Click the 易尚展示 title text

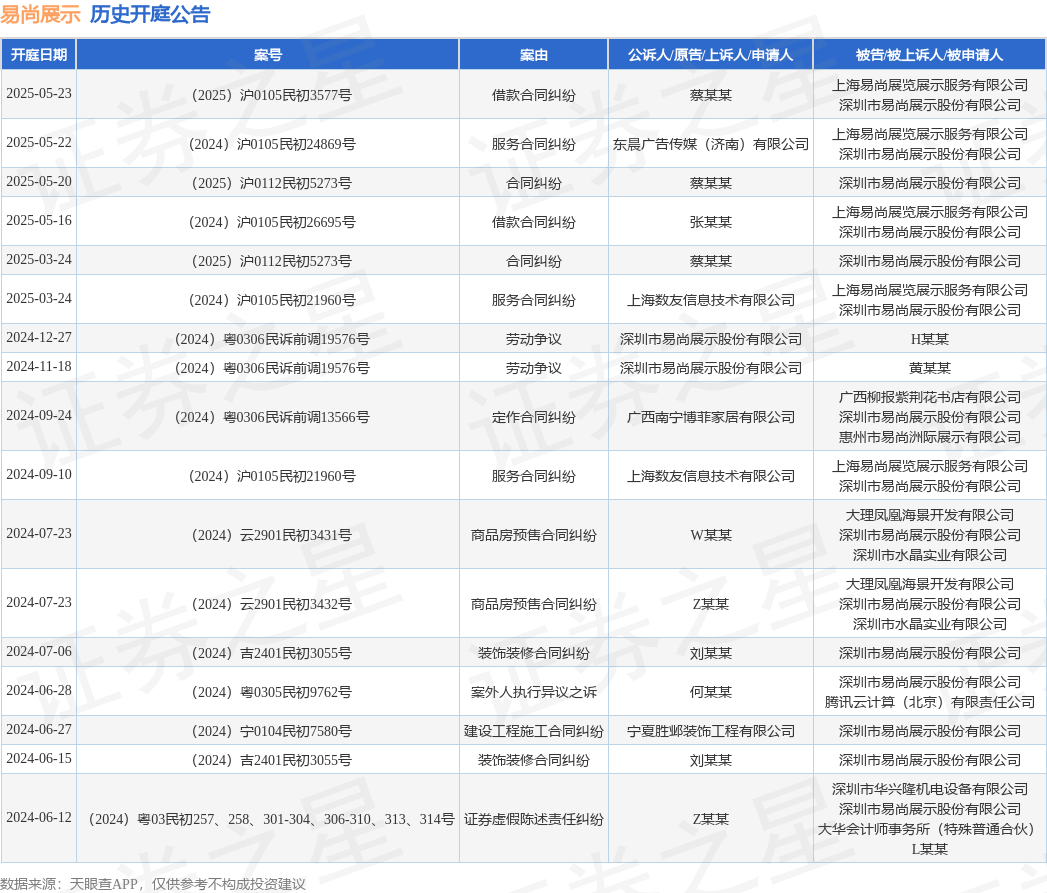tap(40, 14)
